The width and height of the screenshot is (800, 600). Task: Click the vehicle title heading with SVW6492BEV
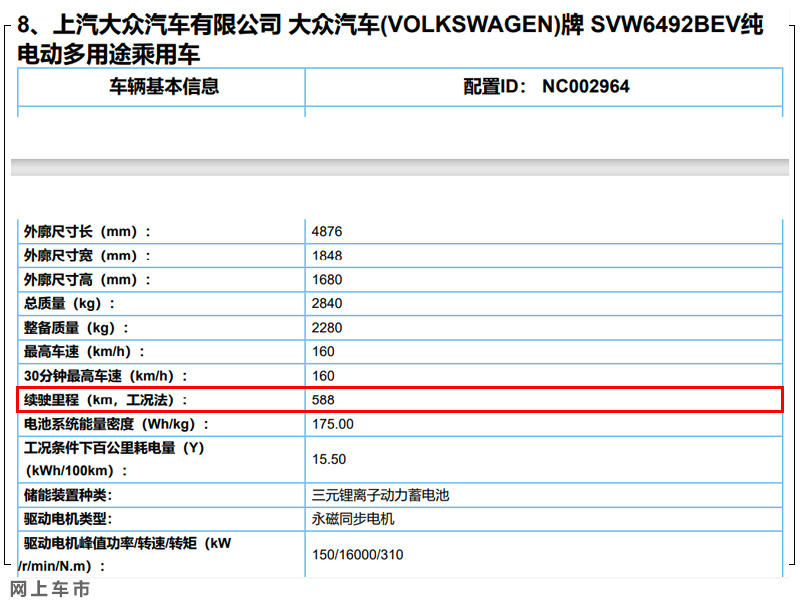[x=390, y=39]
